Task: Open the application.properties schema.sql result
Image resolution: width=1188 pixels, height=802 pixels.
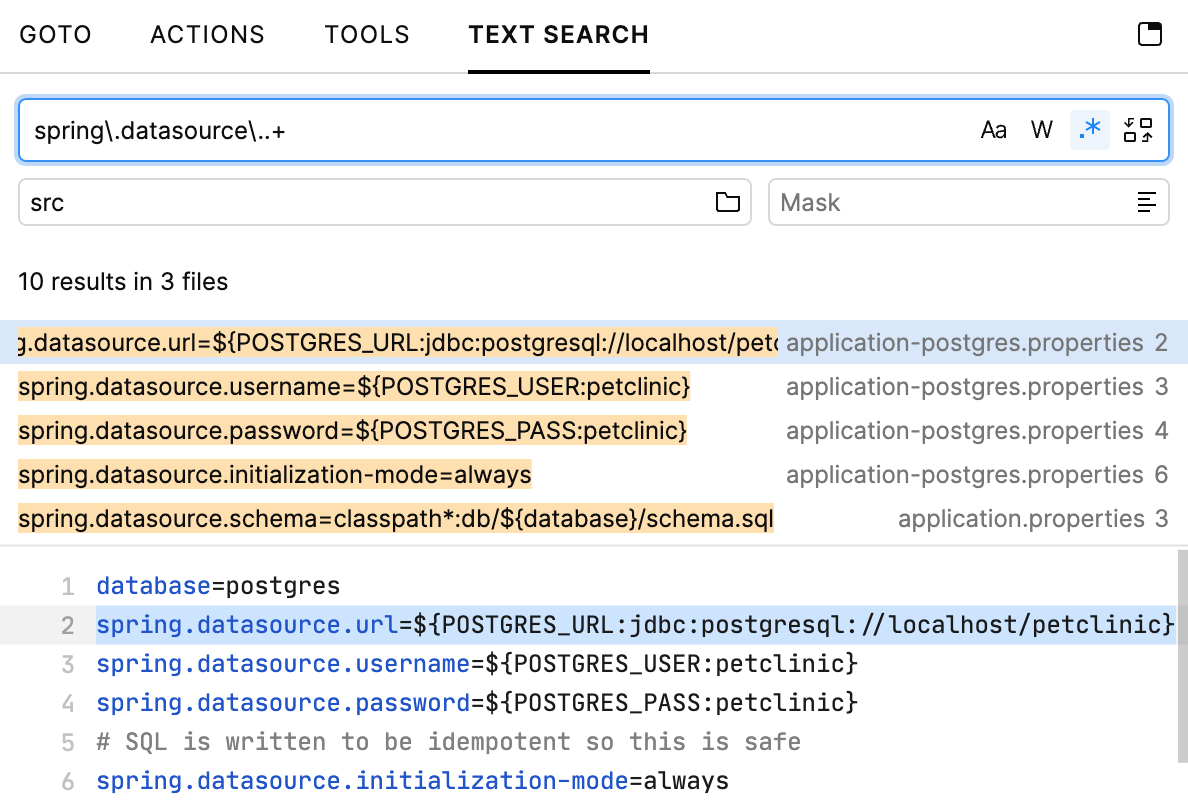Action: click(x=396, y=518)
